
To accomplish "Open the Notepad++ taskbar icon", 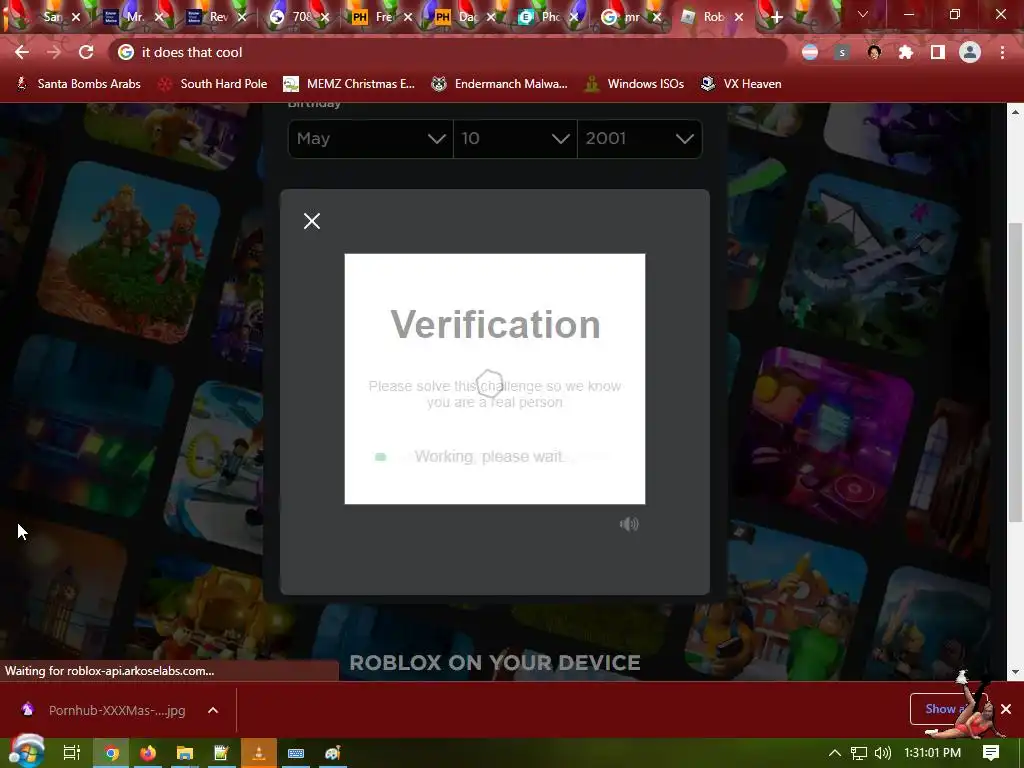I will click(221, 754).
